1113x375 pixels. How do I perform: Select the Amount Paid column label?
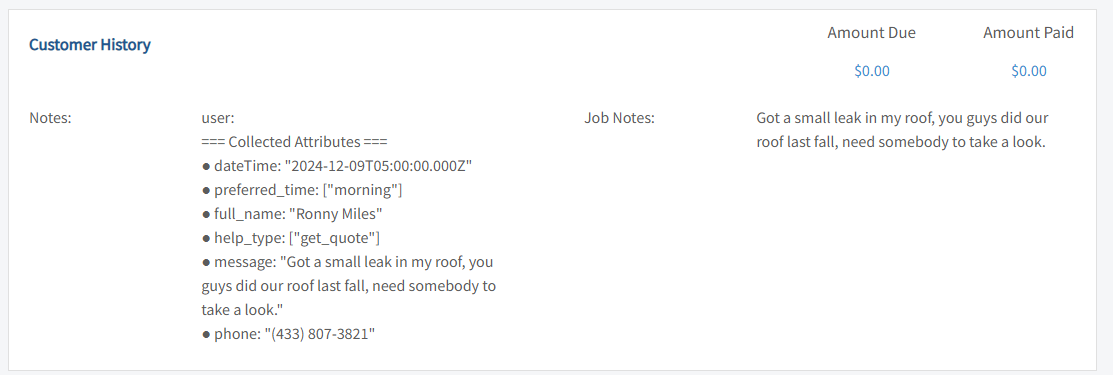tap(1029, 33)
